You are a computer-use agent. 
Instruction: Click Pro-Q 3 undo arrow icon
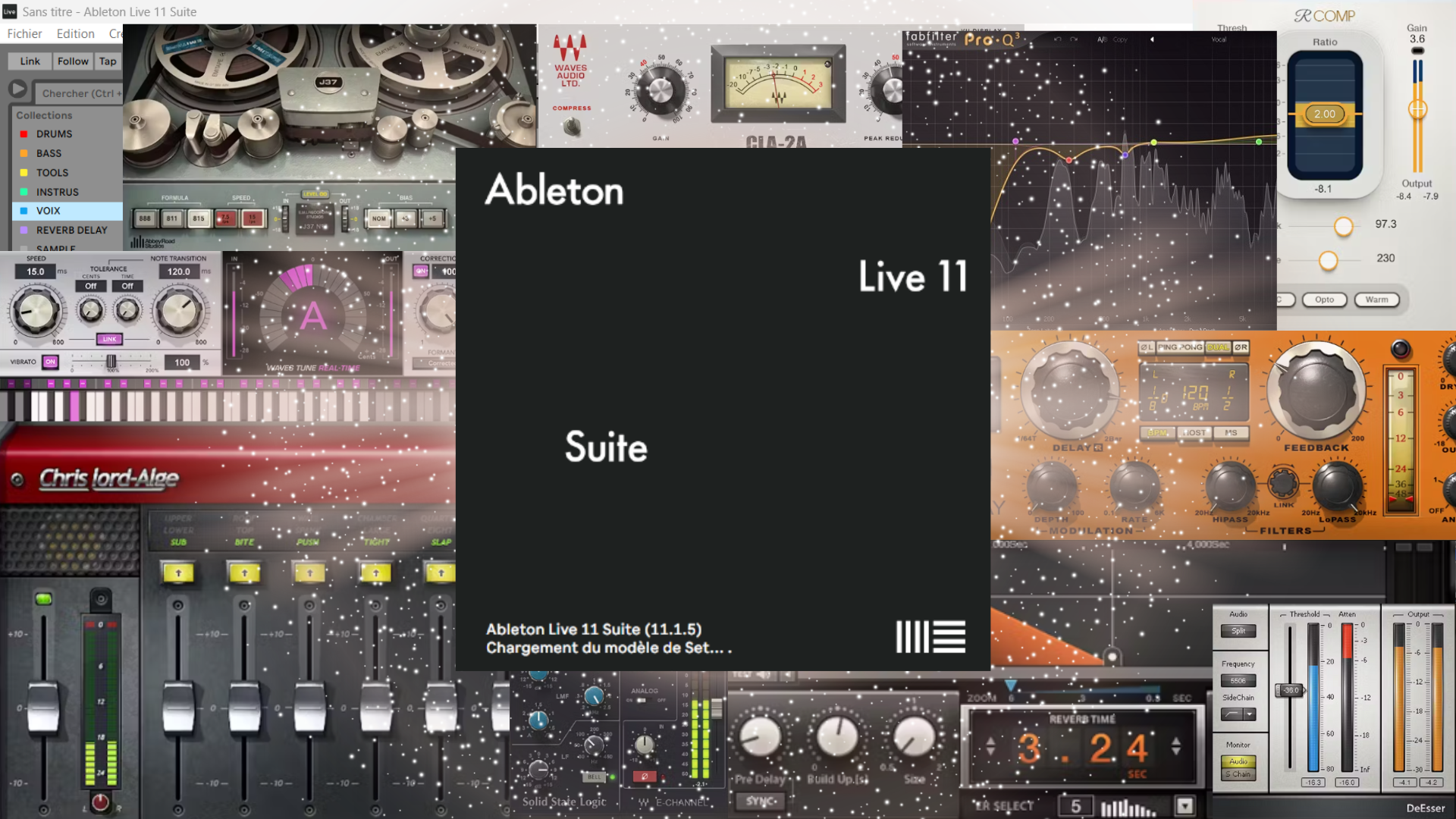1057,39
